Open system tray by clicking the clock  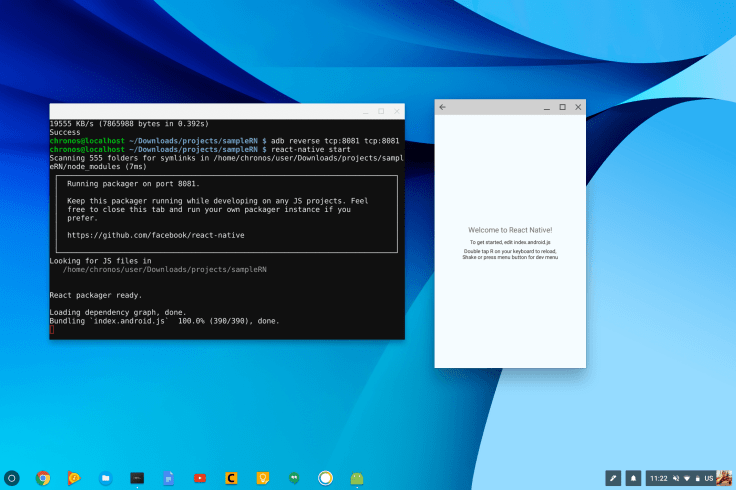(659, 478)
